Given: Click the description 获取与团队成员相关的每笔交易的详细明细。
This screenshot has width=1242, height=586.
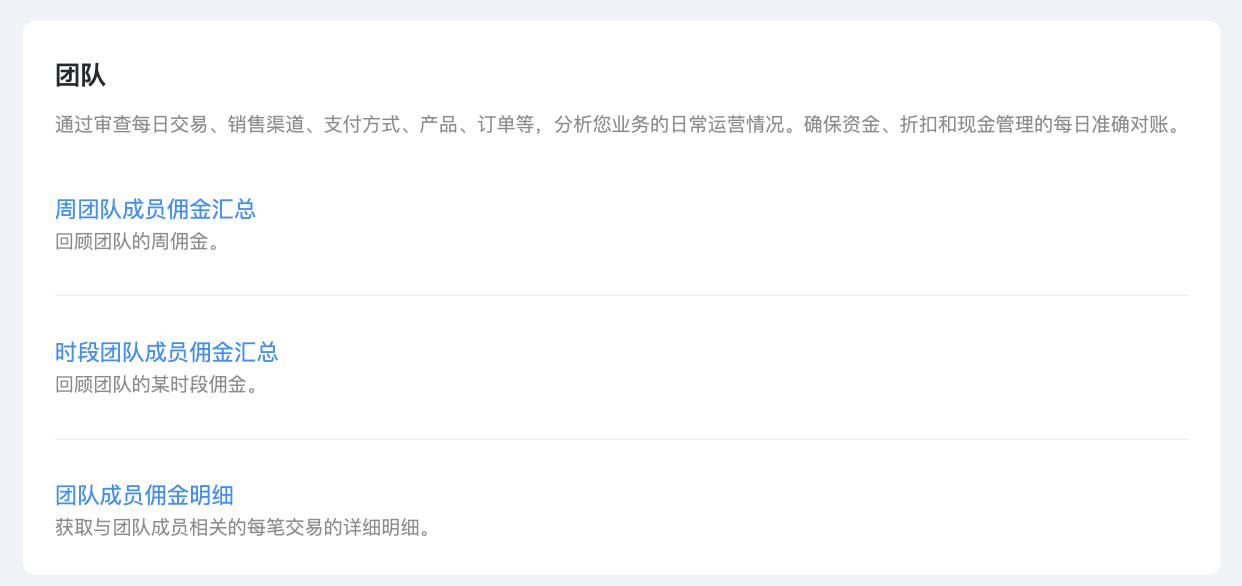Looking at the screenshot, I should tap(243, 527).
